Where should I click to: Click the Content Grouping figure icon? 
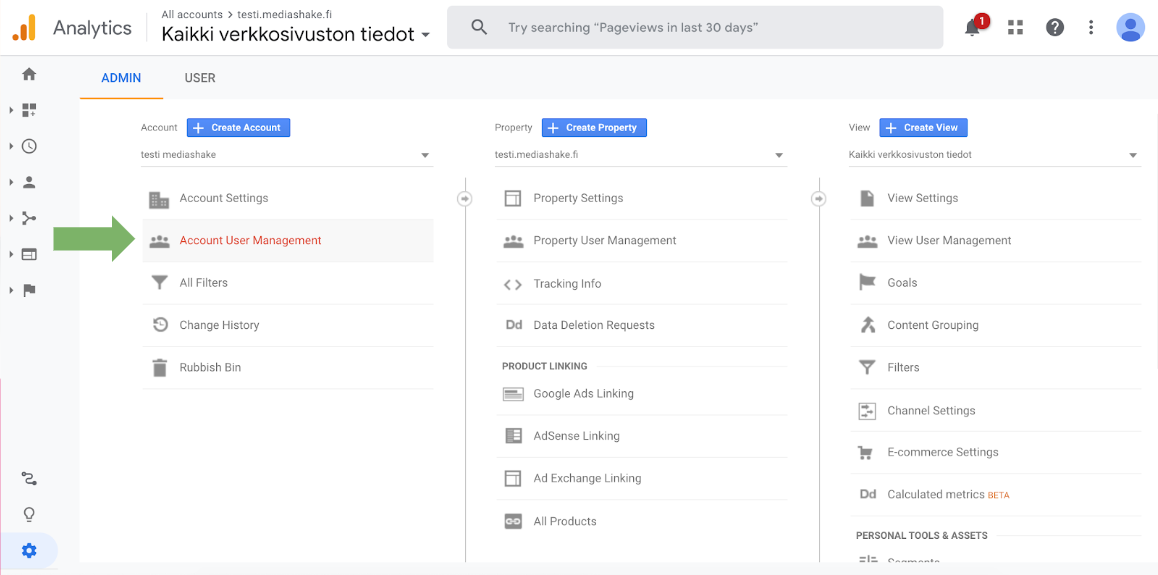tap(867, 325)
